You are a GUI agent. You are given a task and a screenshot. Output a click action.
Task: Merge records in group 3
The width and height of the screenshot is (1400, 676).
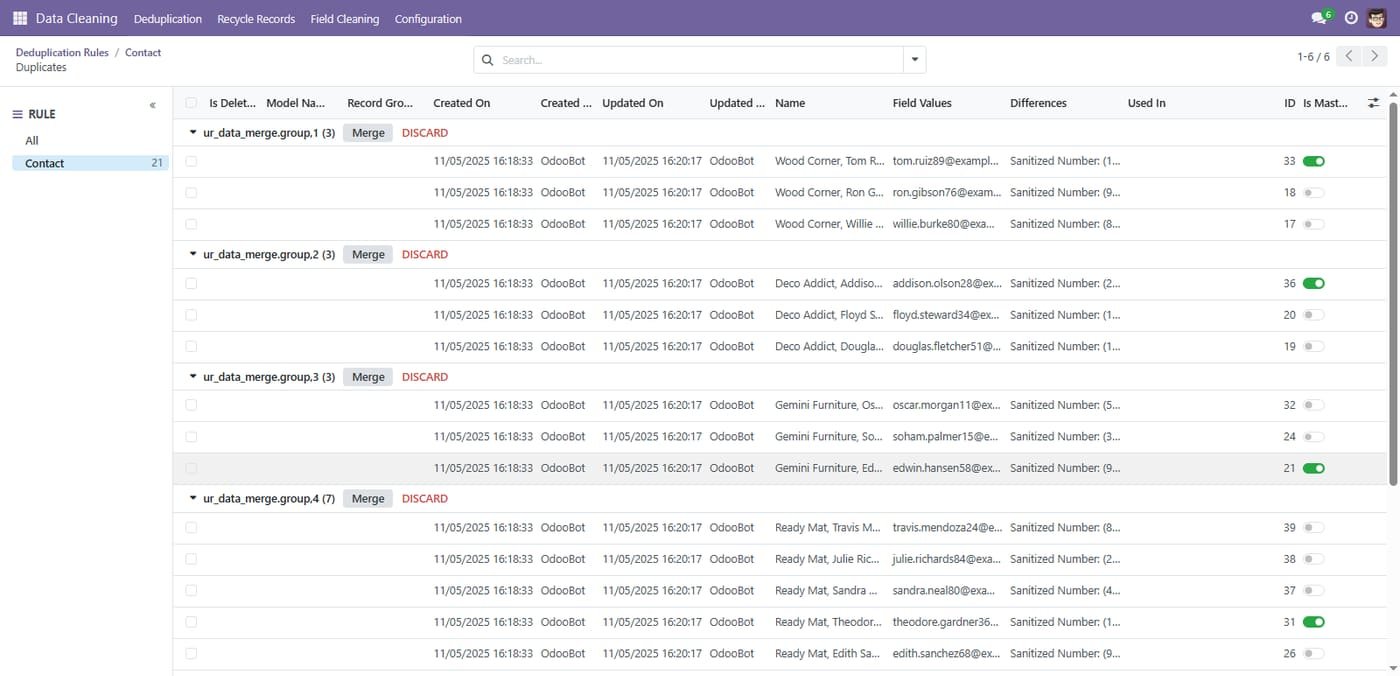coord(368,377)
